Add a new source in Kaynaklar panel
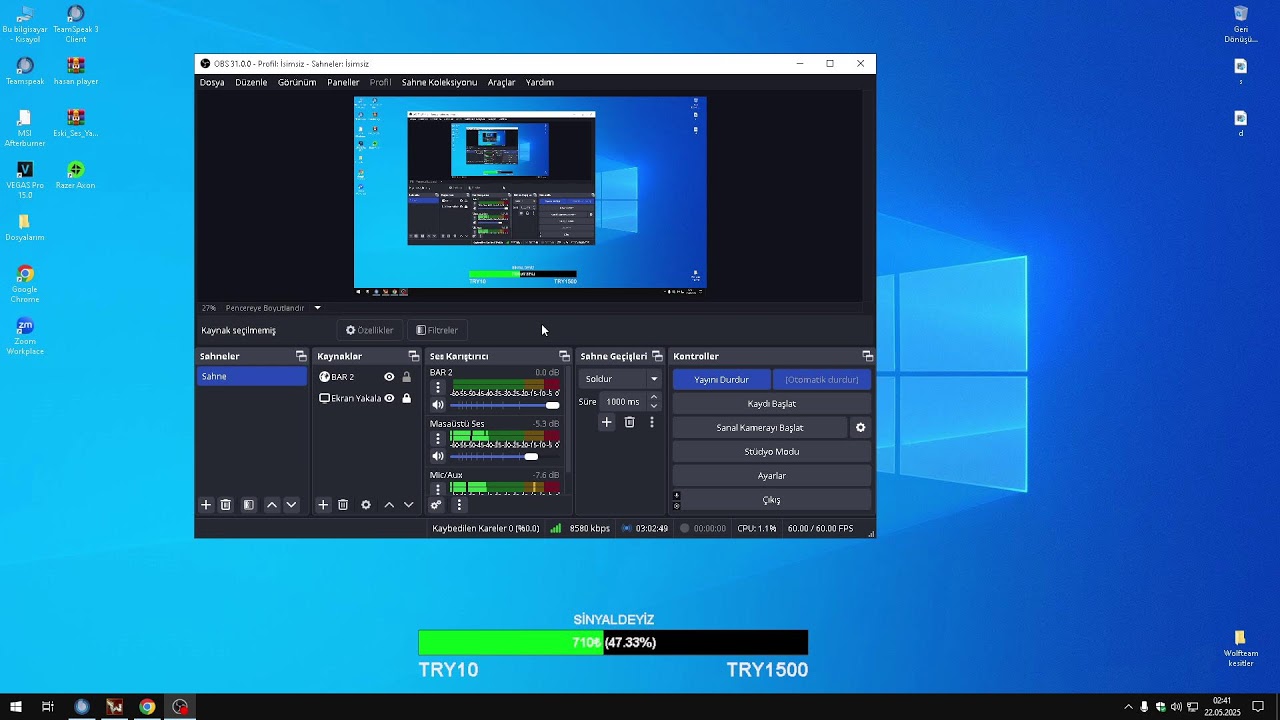Viewport: 1280px width, 720px height. pos(323,505)
